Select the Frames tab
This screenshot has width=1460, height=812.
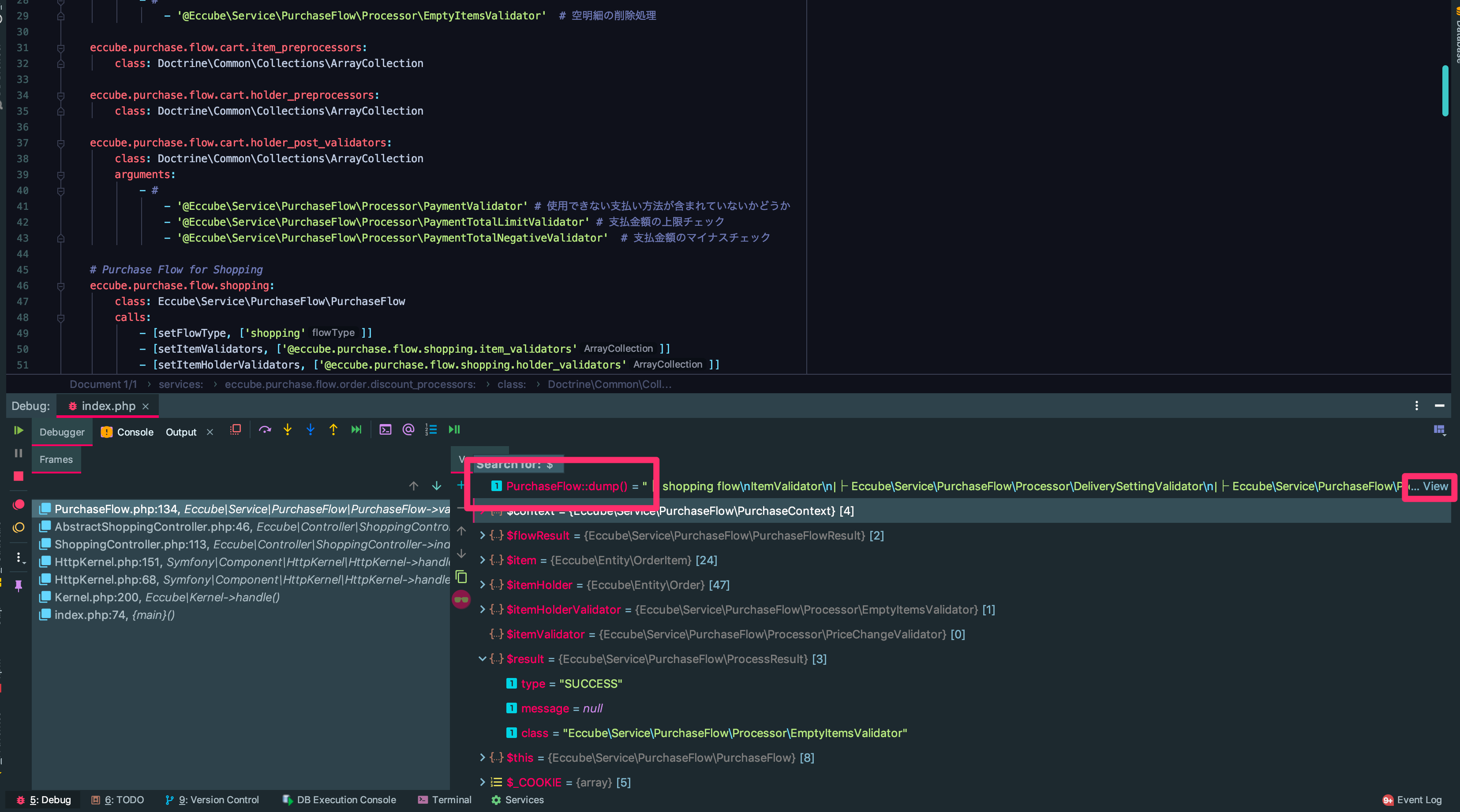point(56,459)
